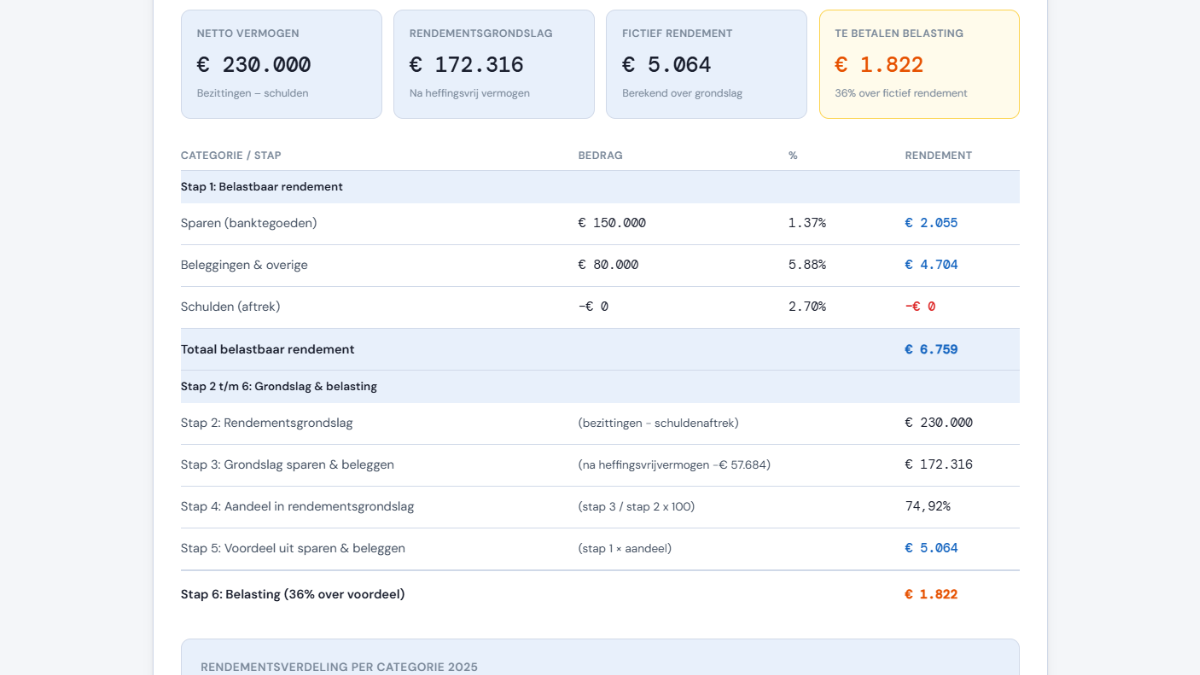The height and width of the screenshot is (675, 1200).
Task: Click the Fictief Rendement summary card
Action: pyautogui.click(x=706, y=64)
